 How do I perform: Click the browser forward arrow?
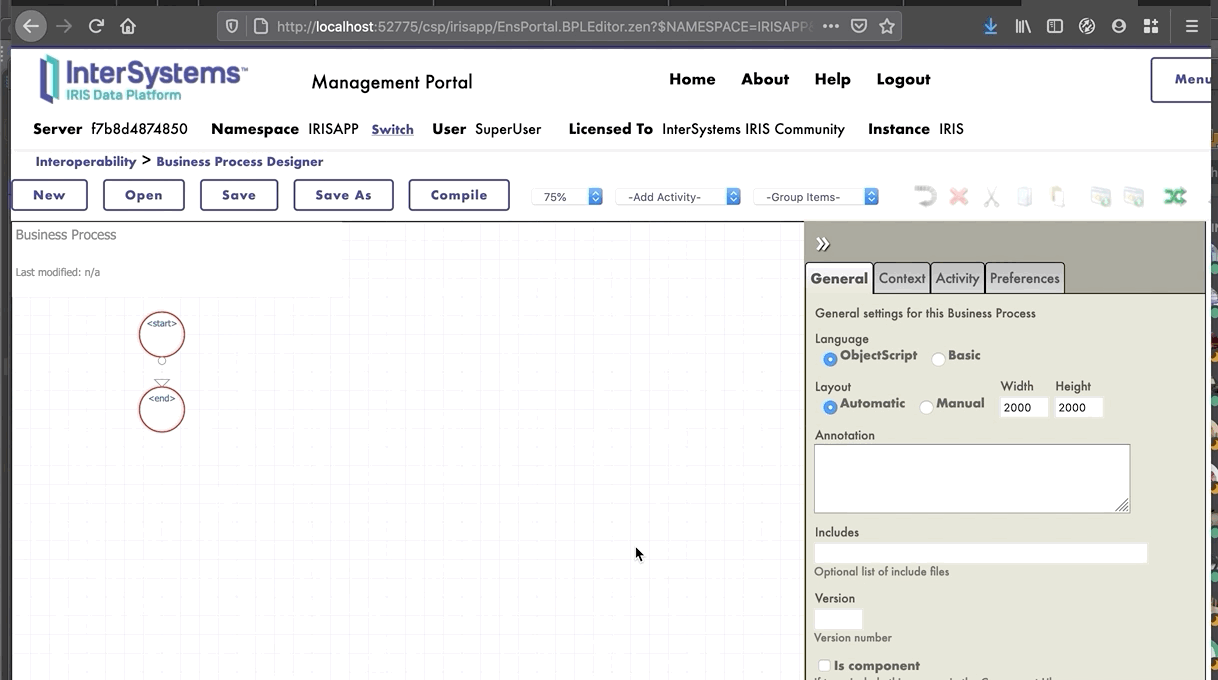pos(65,27)
